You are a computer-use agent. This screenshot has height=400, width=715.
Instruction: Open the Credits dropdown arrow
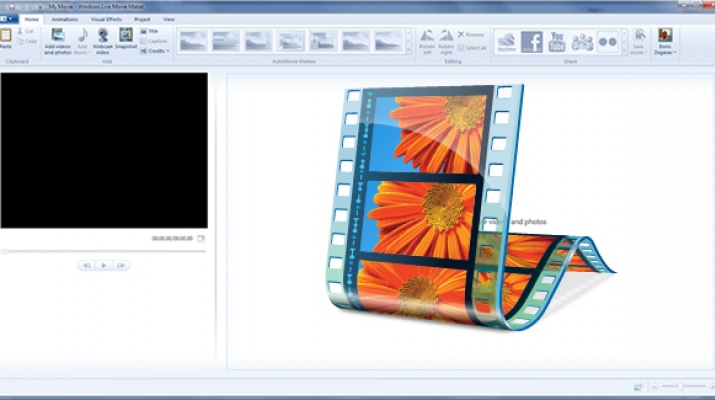click(x=168, y=51)
